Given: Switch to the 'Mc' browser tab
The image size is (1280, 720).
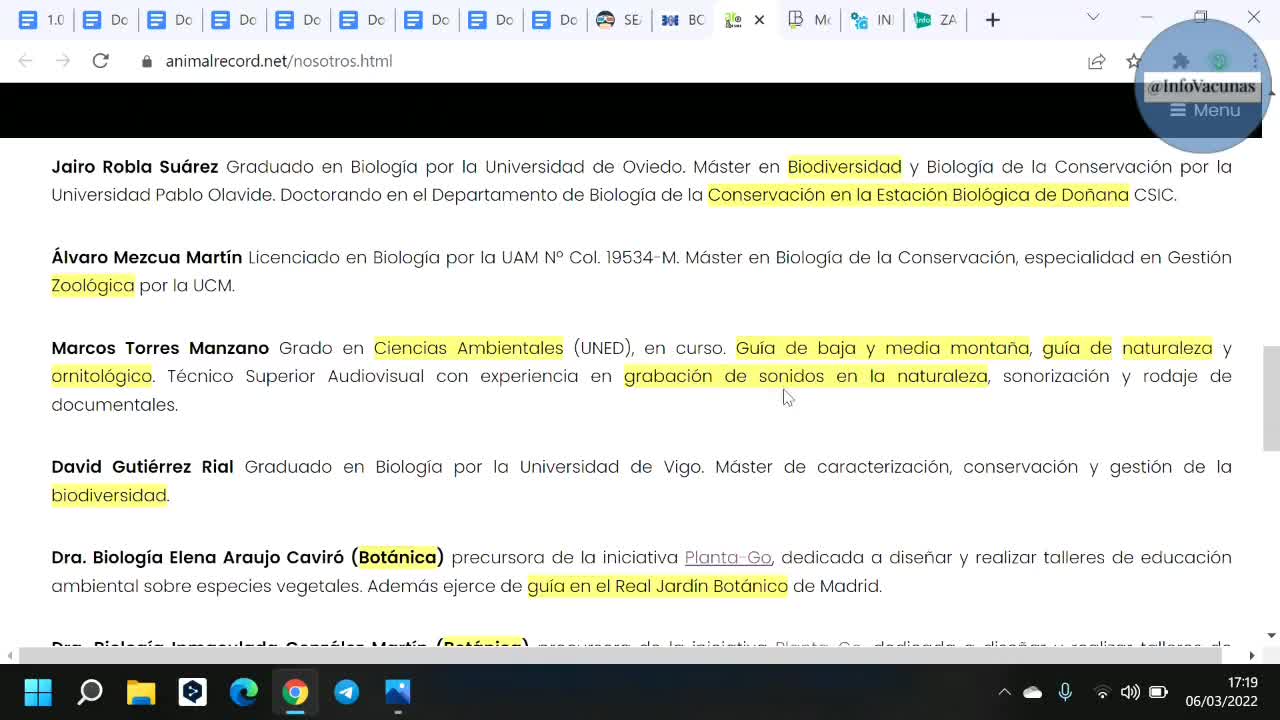Looking at the screenshot, I should tap(810, 20).
